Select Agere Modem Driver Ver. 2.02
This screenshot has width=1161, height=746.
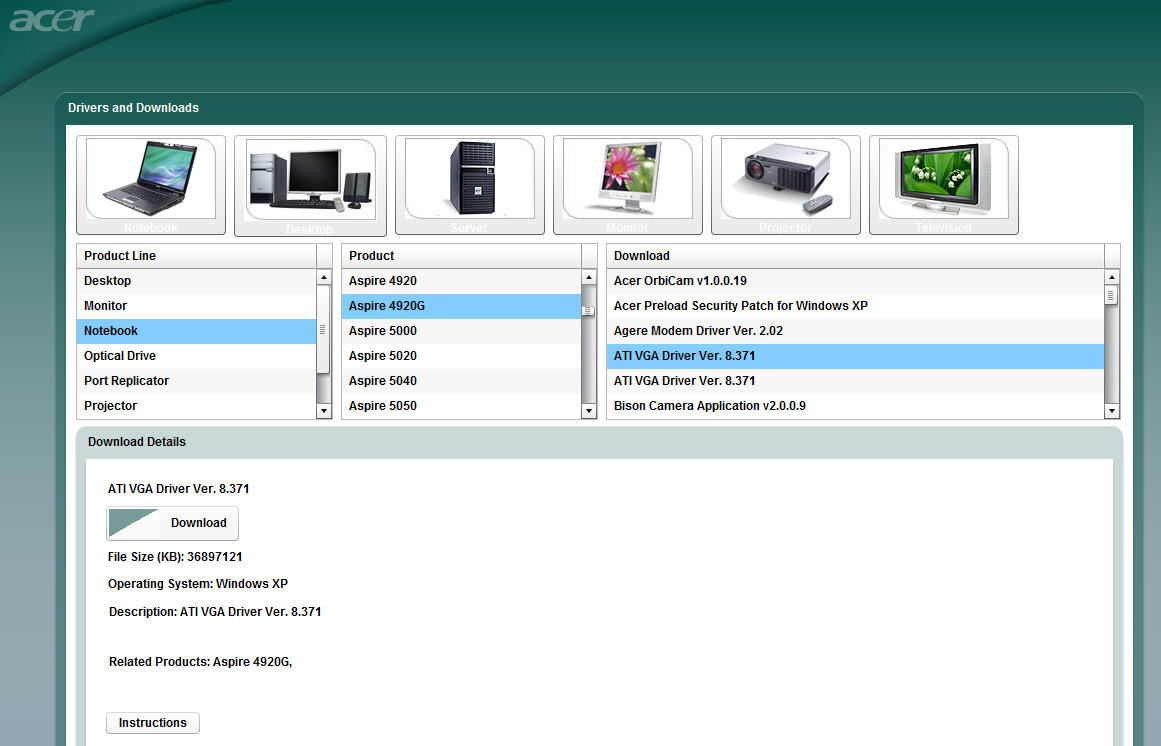[698, 331]
